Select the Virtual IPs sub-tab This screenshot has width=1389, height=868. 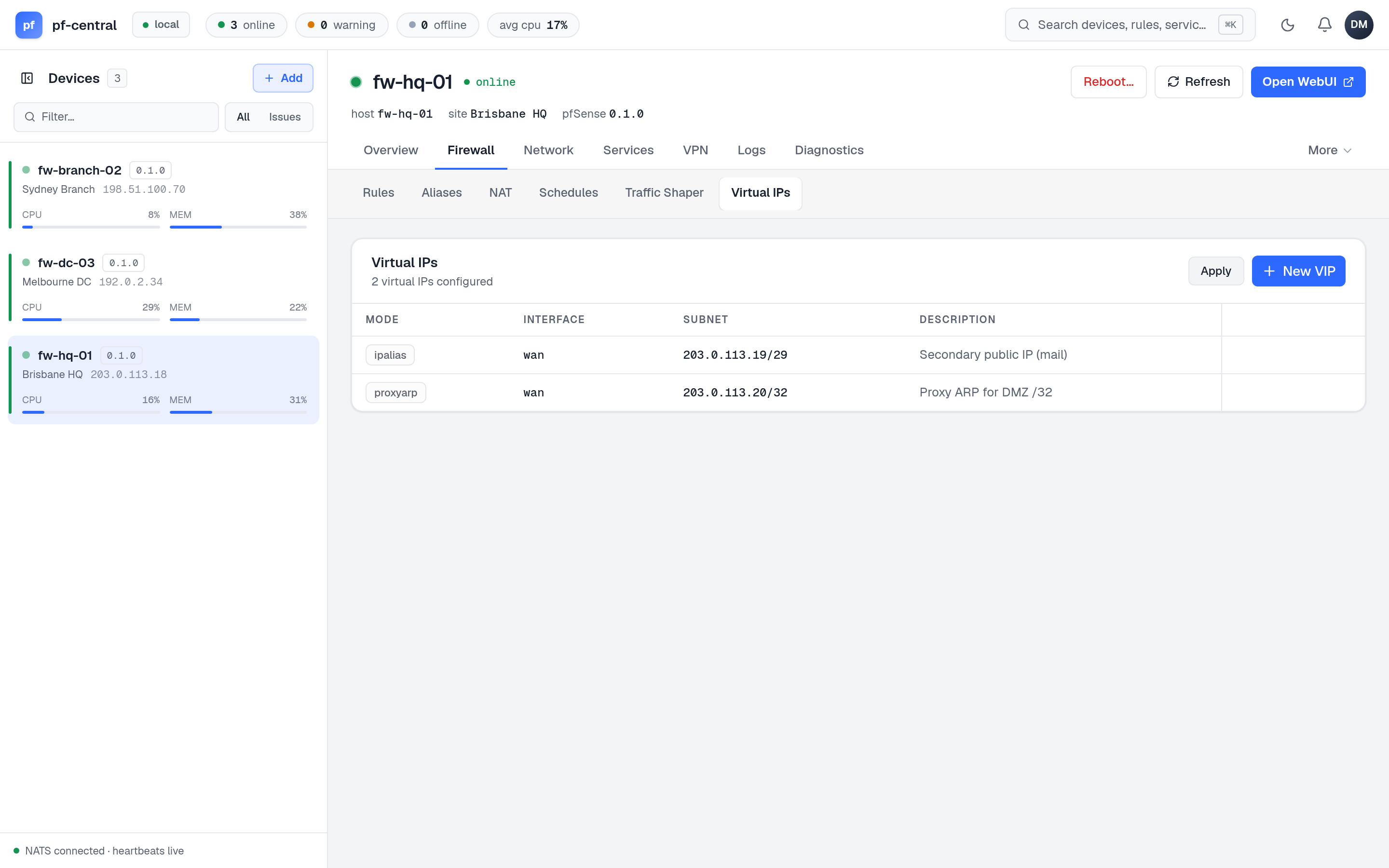tap(760, 193)
